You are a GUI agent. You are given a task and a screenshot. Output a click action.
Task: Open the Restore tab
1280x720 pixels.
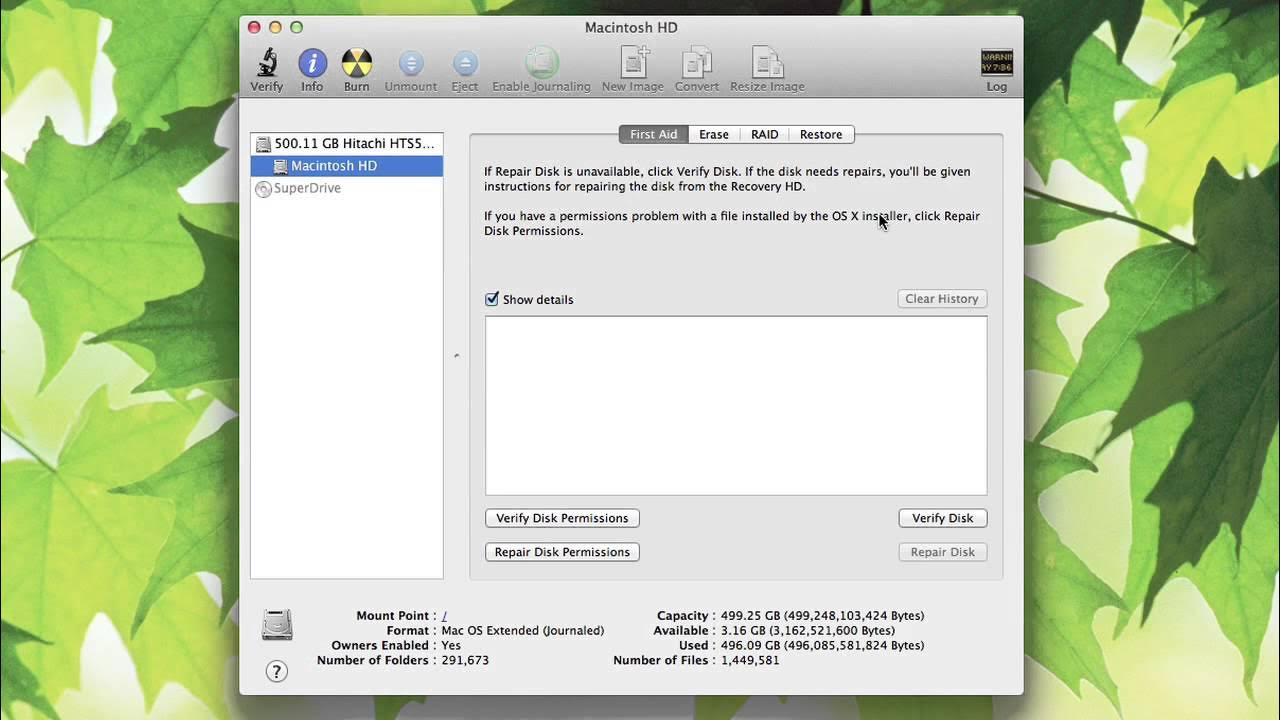pyautogui.click(x=821, y=134)
